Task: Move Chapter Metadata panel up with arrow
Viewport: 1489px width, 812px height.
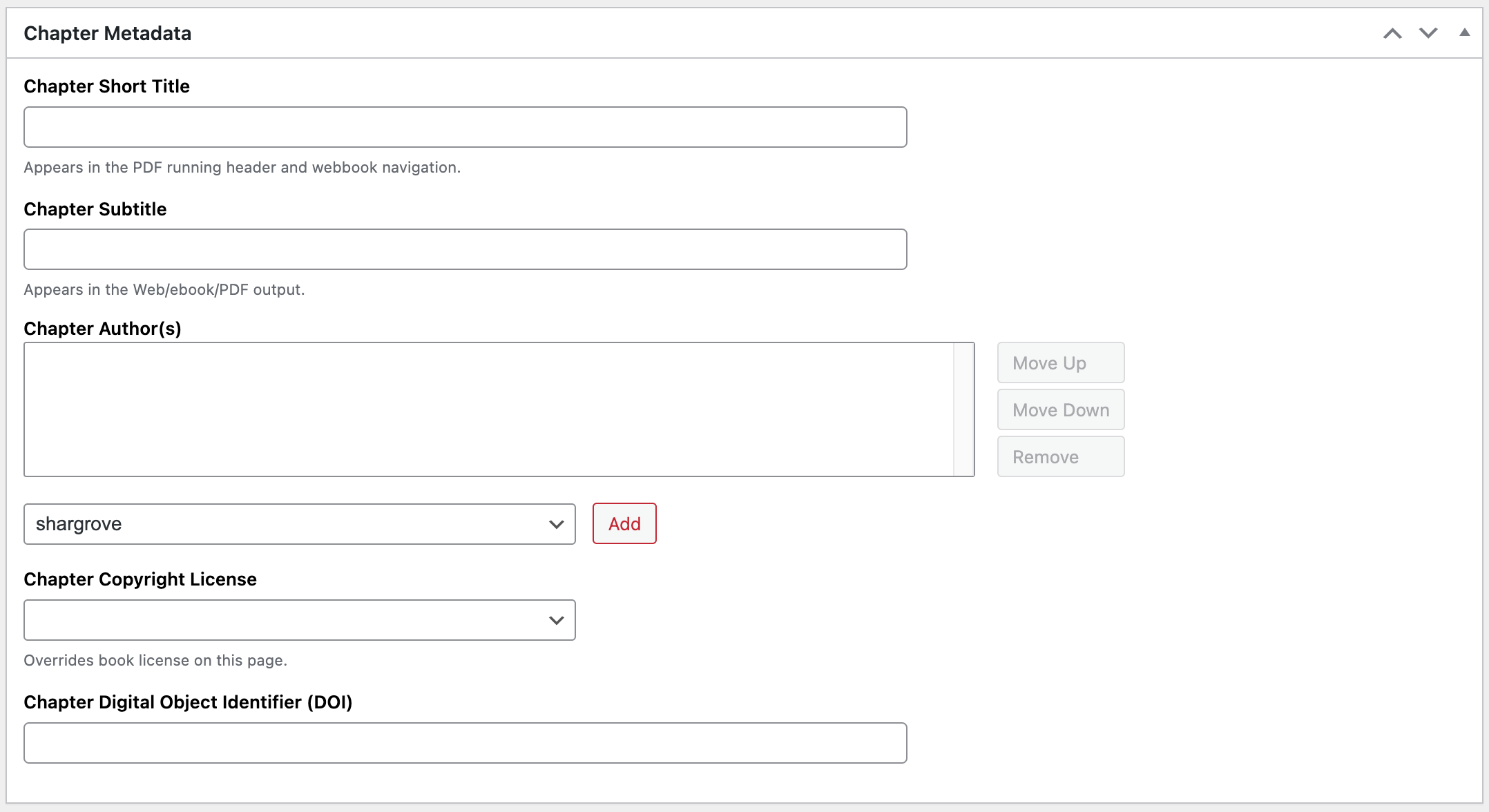Action: tap(1392, 33)
